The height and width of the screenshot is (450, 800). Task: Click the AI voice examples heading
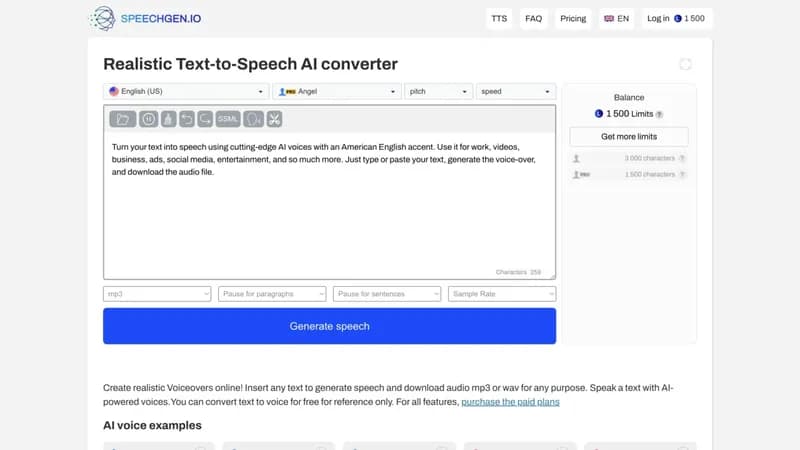pos(152,426)
